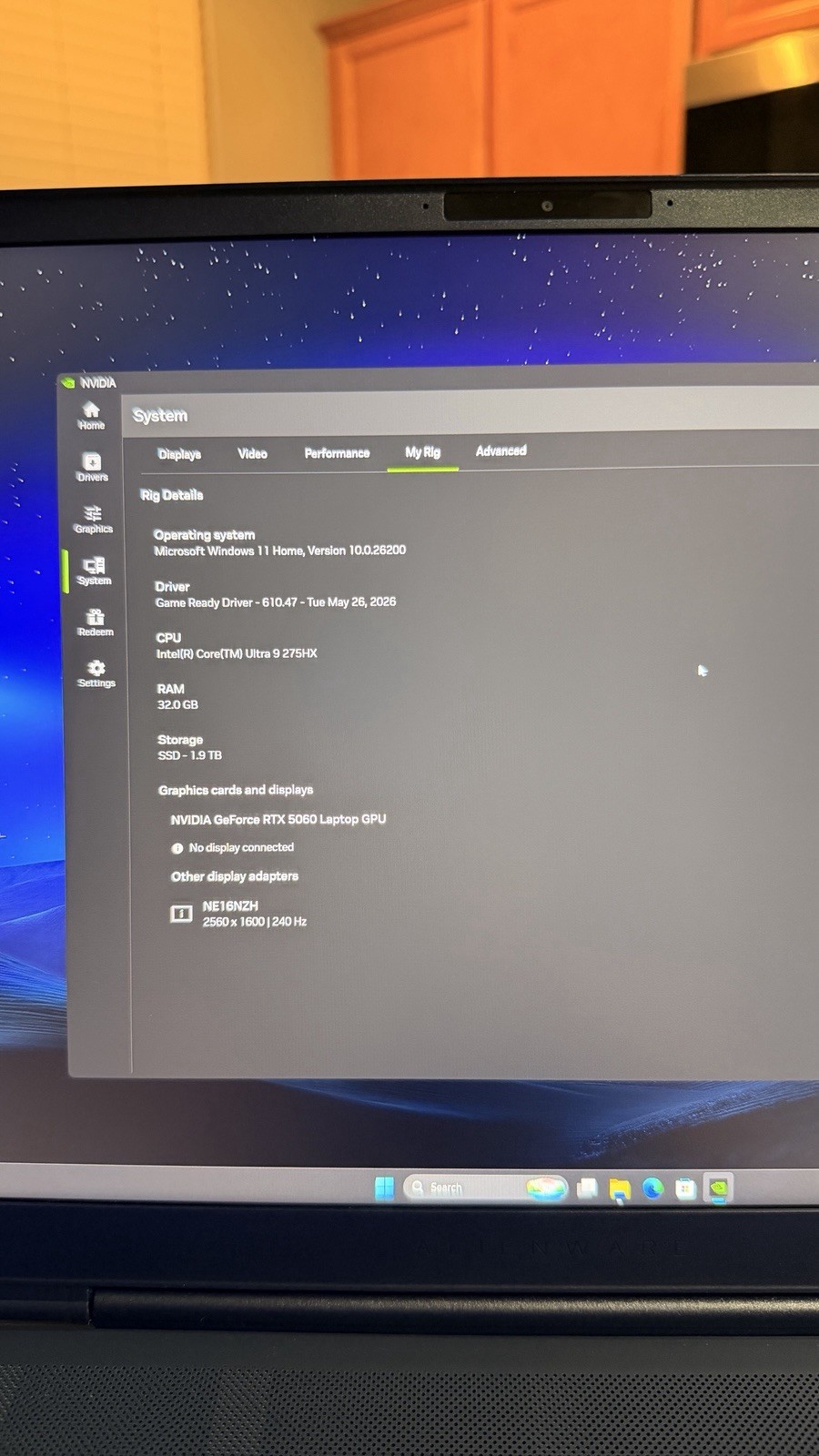Select the Rig Details heading

[172, 495]
